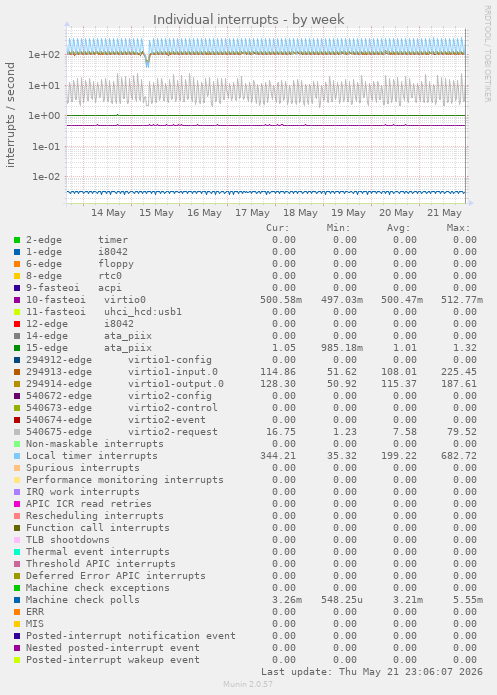Click the blue Machine check polls swatch
The image size is (497, 695).
17,600
